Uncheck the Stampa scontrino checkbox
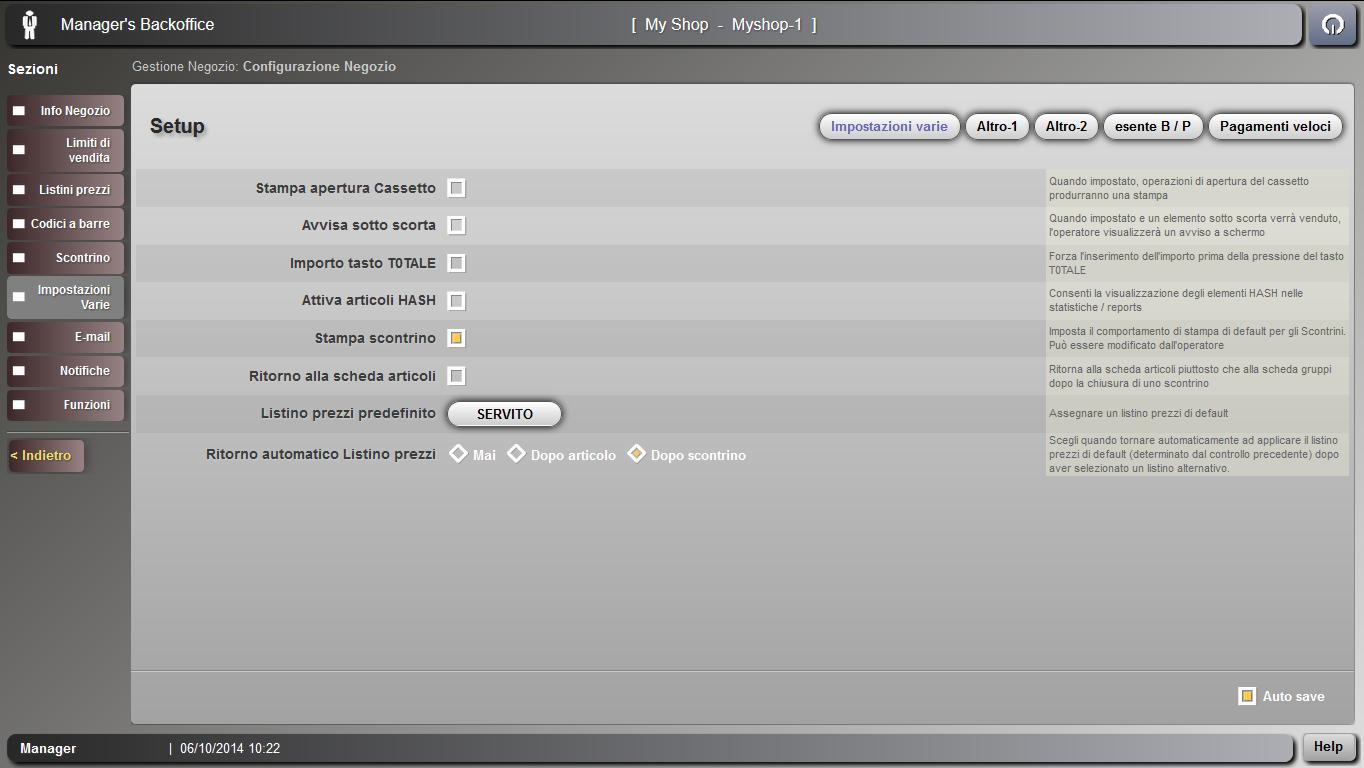 456,338
